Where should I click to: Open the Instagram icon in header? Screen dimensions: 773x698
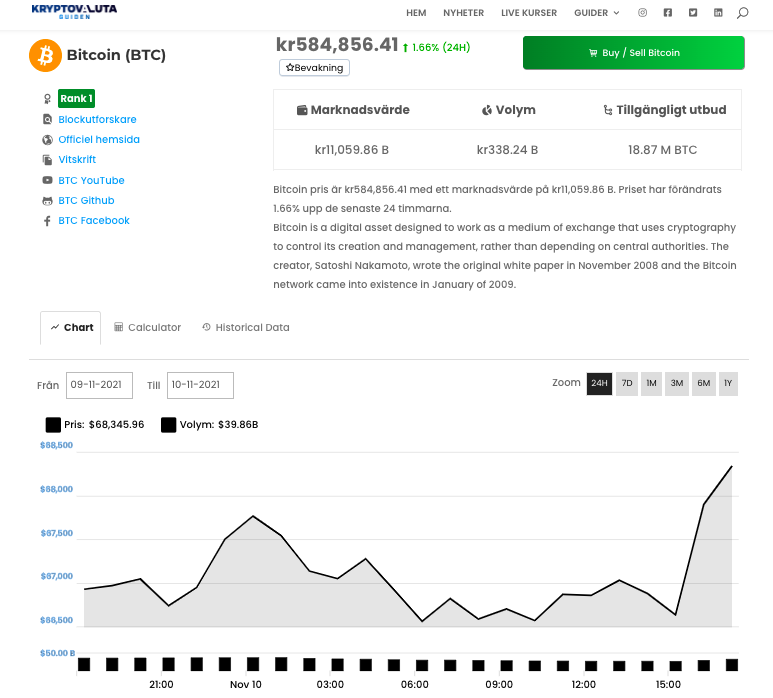click(642, 13)
